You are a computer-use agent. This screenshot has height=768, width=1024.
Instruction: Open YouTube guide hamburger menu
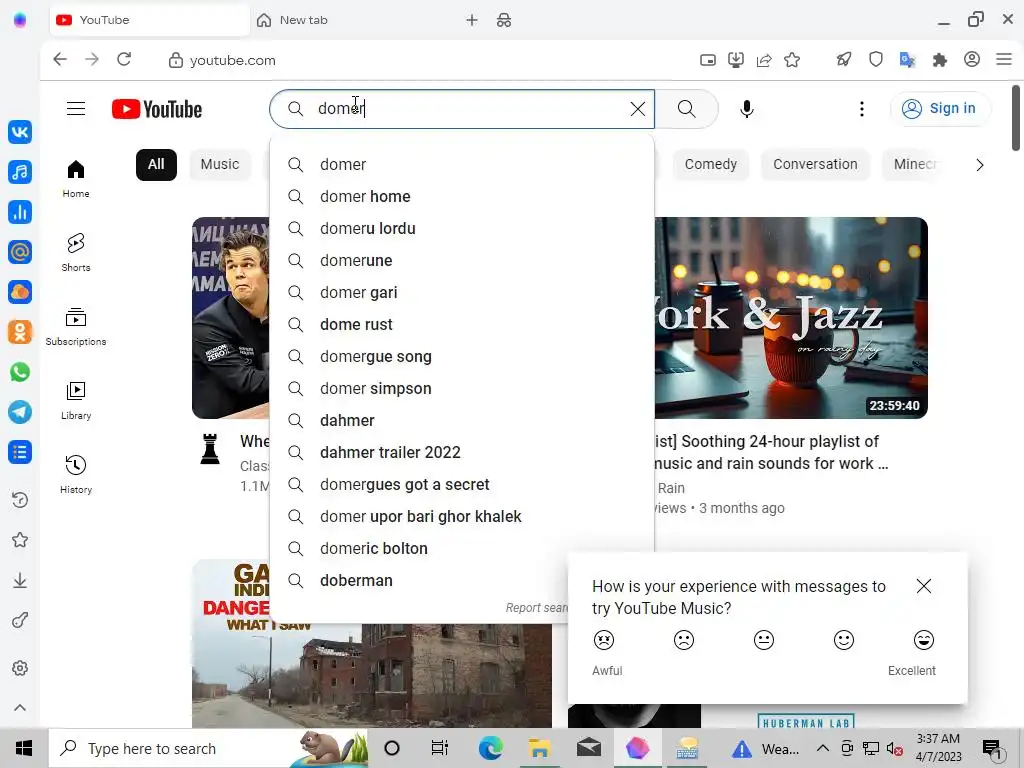point(76,108)
